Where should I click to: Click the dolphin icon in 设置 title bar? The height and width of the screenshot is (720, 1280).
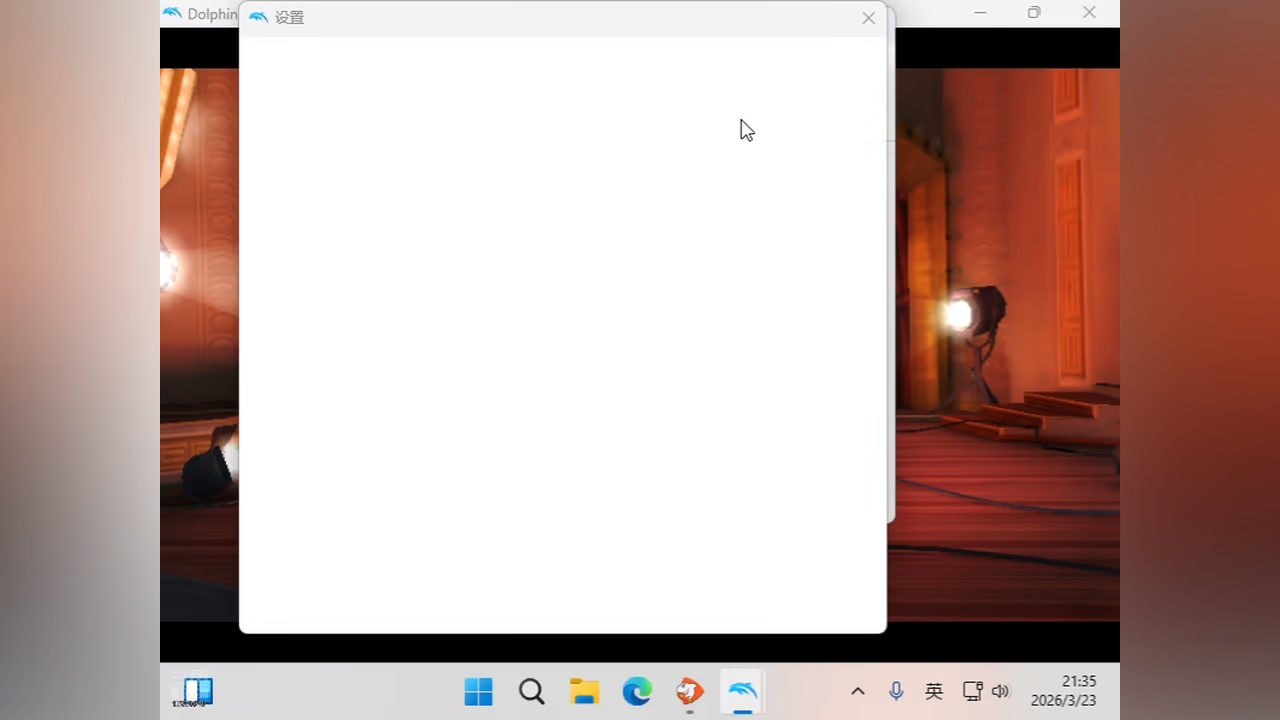pyautogui.click(x=258, y=18)
